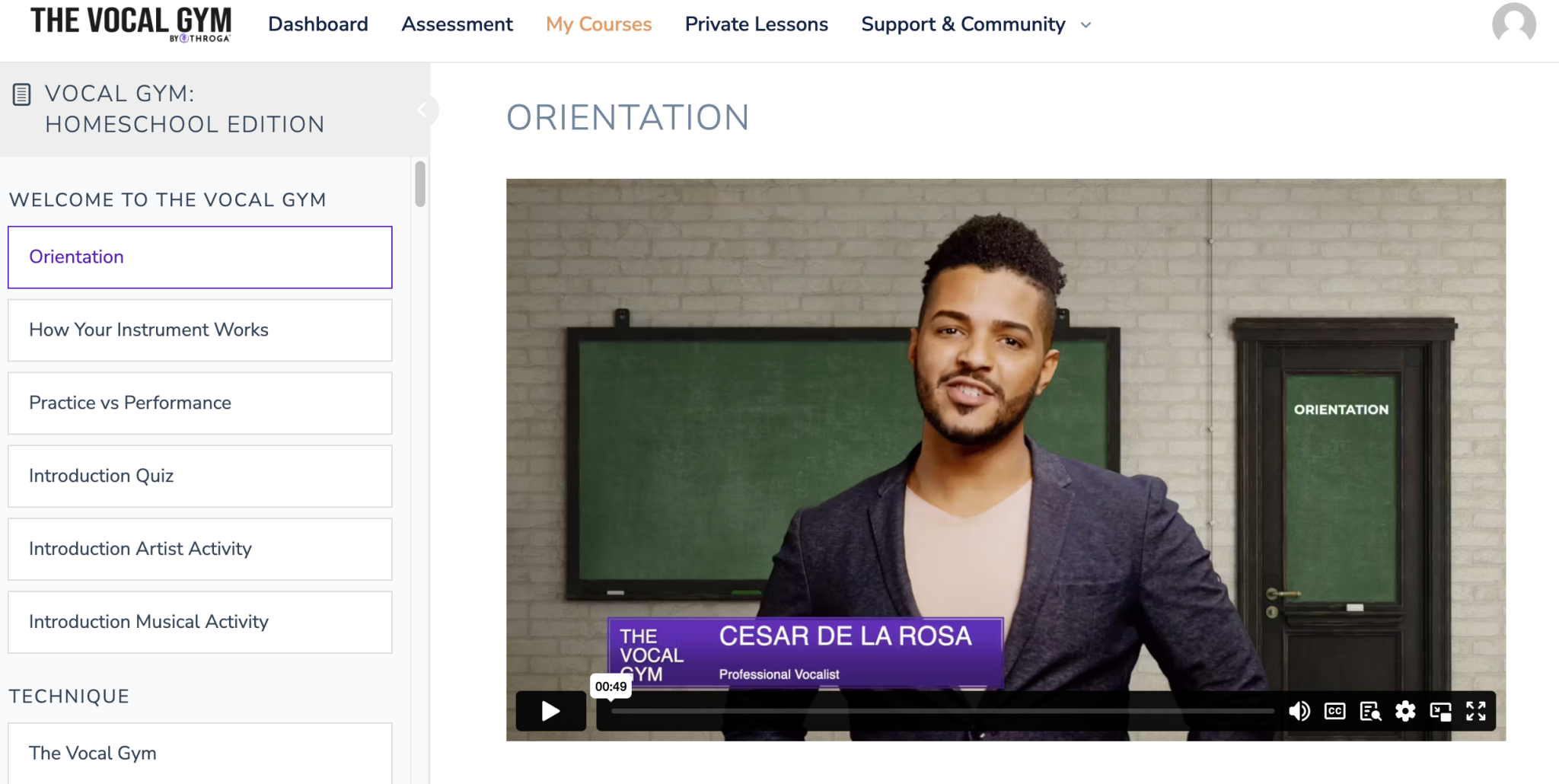
Task: Open the Introduction Quiz lesson
Action: tap(200, 476)
